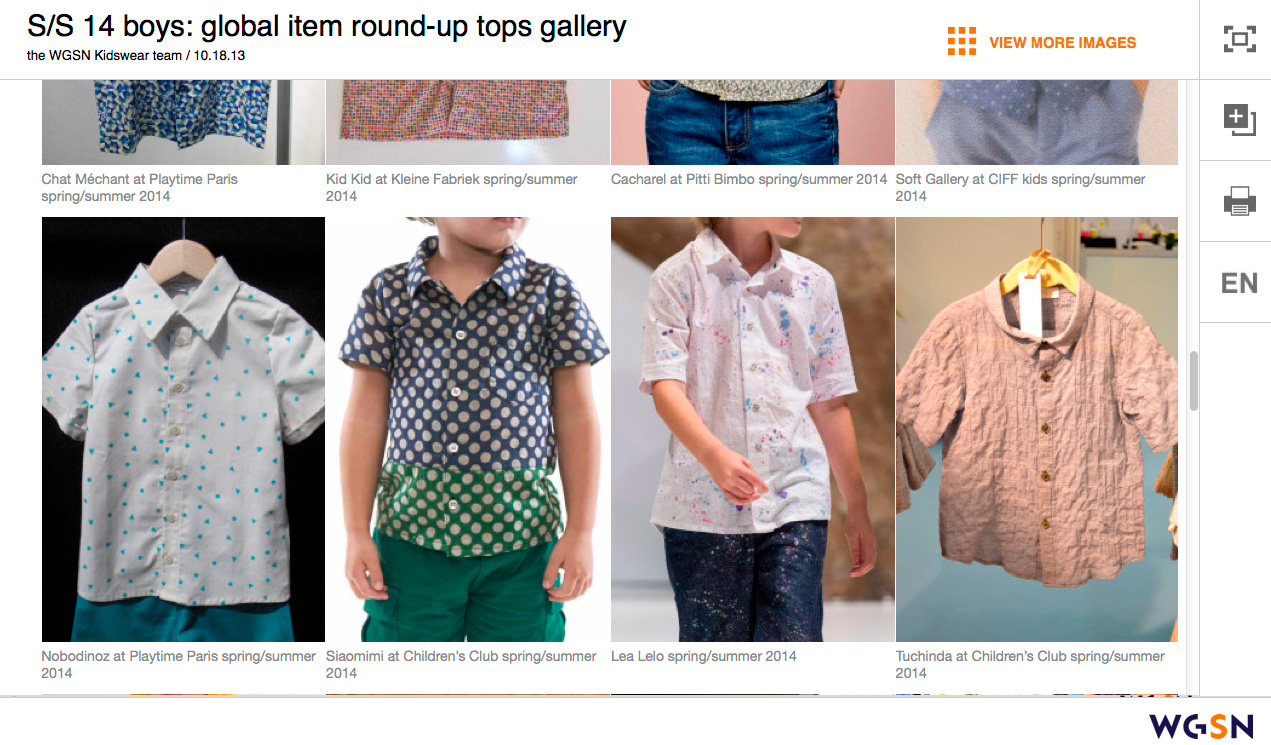Click VIEW MORE IMAGES link
This screenshot has height=745, width=1271.
tap(1062, 42)
